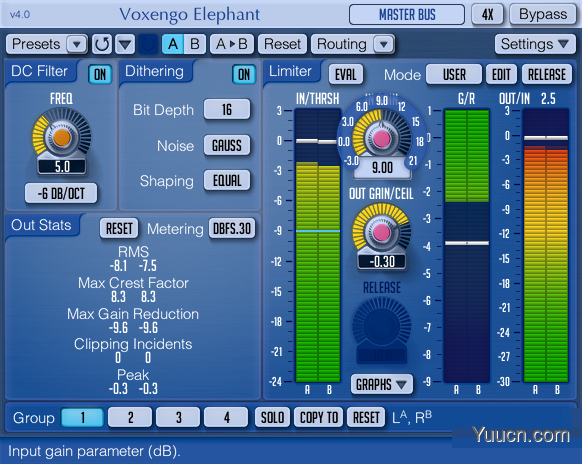
Task: Click the OUT/IN level meter
Action: pyautogui.click(x=546, y=245)
